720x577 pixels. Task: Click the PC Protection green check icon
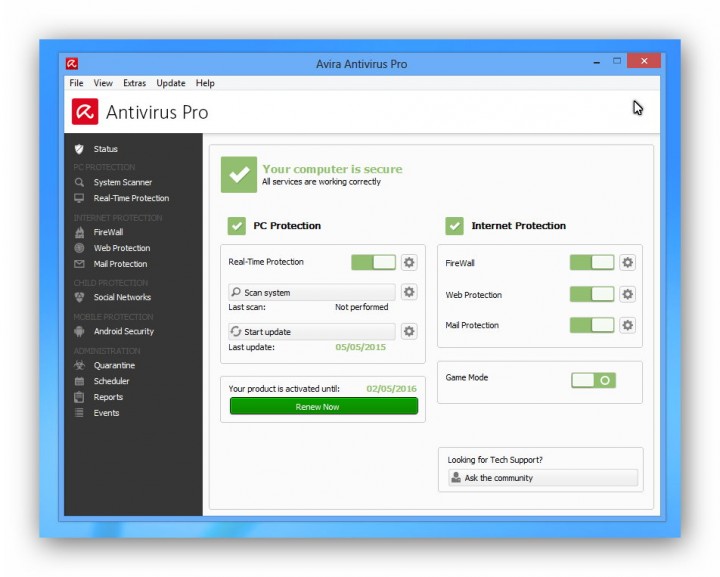236,226
